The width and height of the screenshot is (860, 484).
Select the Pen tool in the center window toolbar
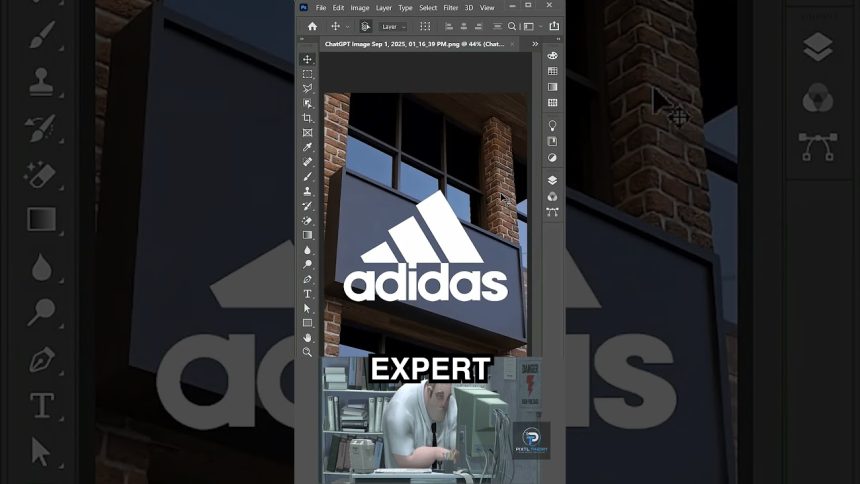point(307,279)
